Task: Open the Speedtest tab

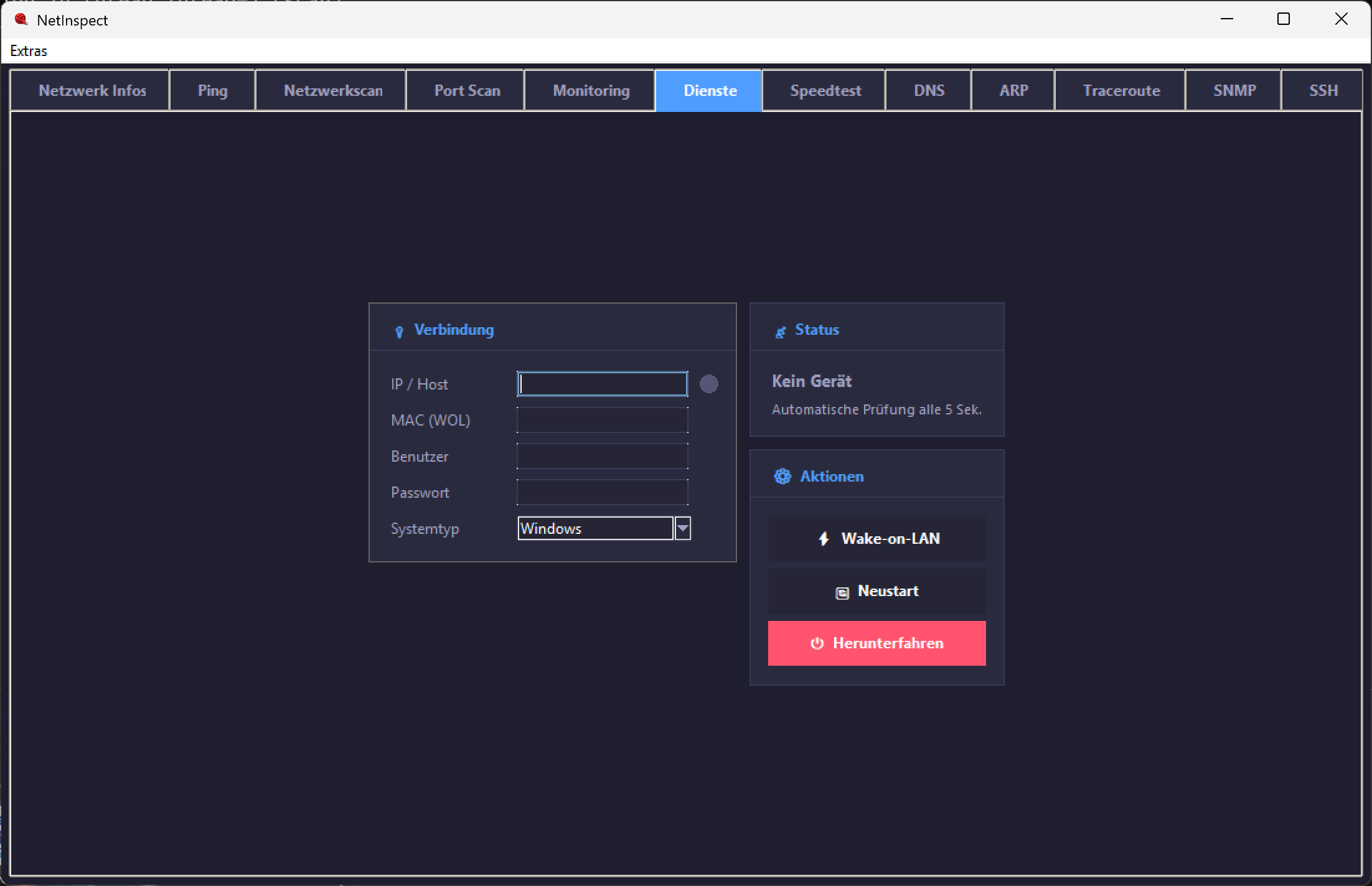Action: pyautogui.click(x=825, y=91)
